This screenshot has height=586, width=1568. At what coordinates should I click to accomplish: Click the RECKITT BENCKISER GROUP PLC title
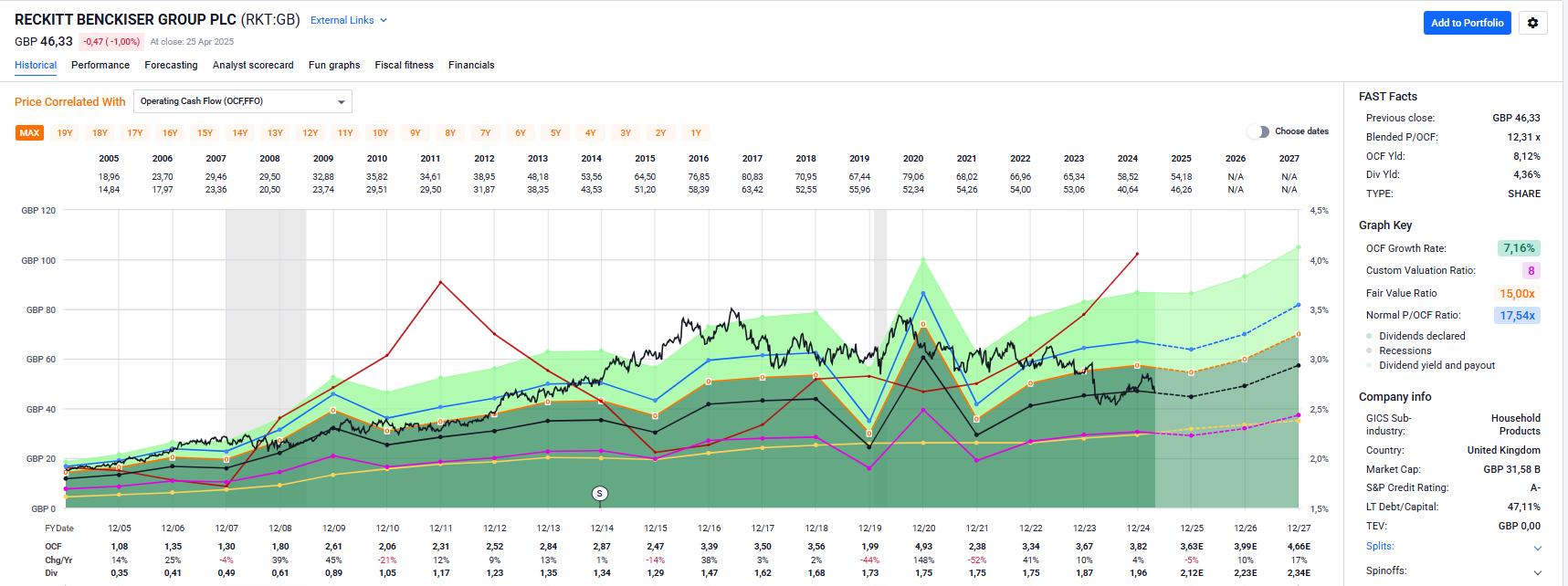tap(125, 19)
